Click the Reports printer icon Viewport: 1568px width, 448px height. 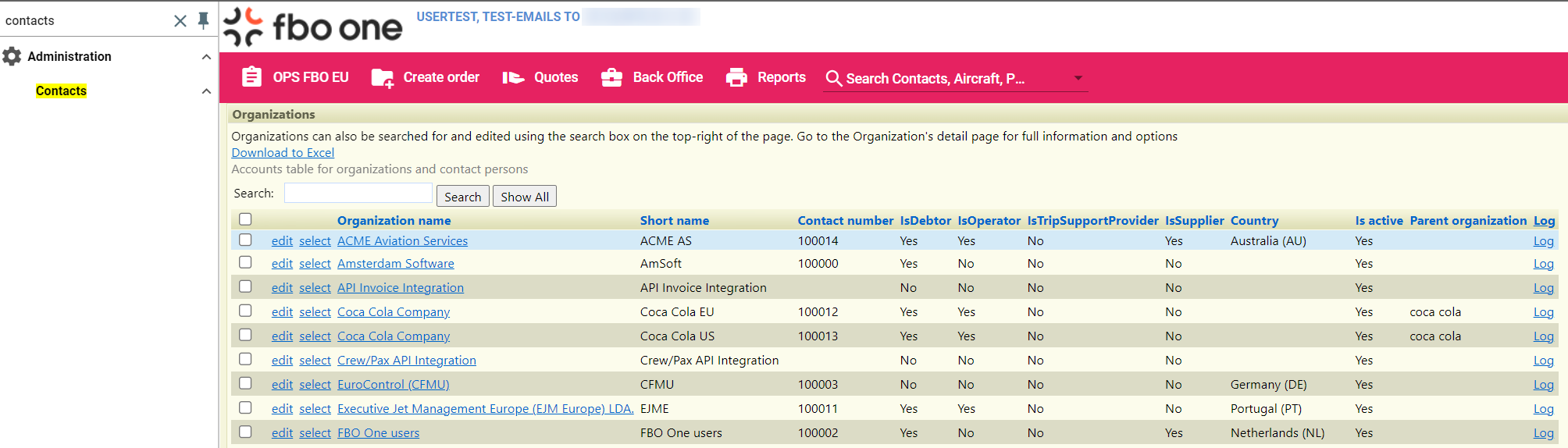click(x=736, y=77)
